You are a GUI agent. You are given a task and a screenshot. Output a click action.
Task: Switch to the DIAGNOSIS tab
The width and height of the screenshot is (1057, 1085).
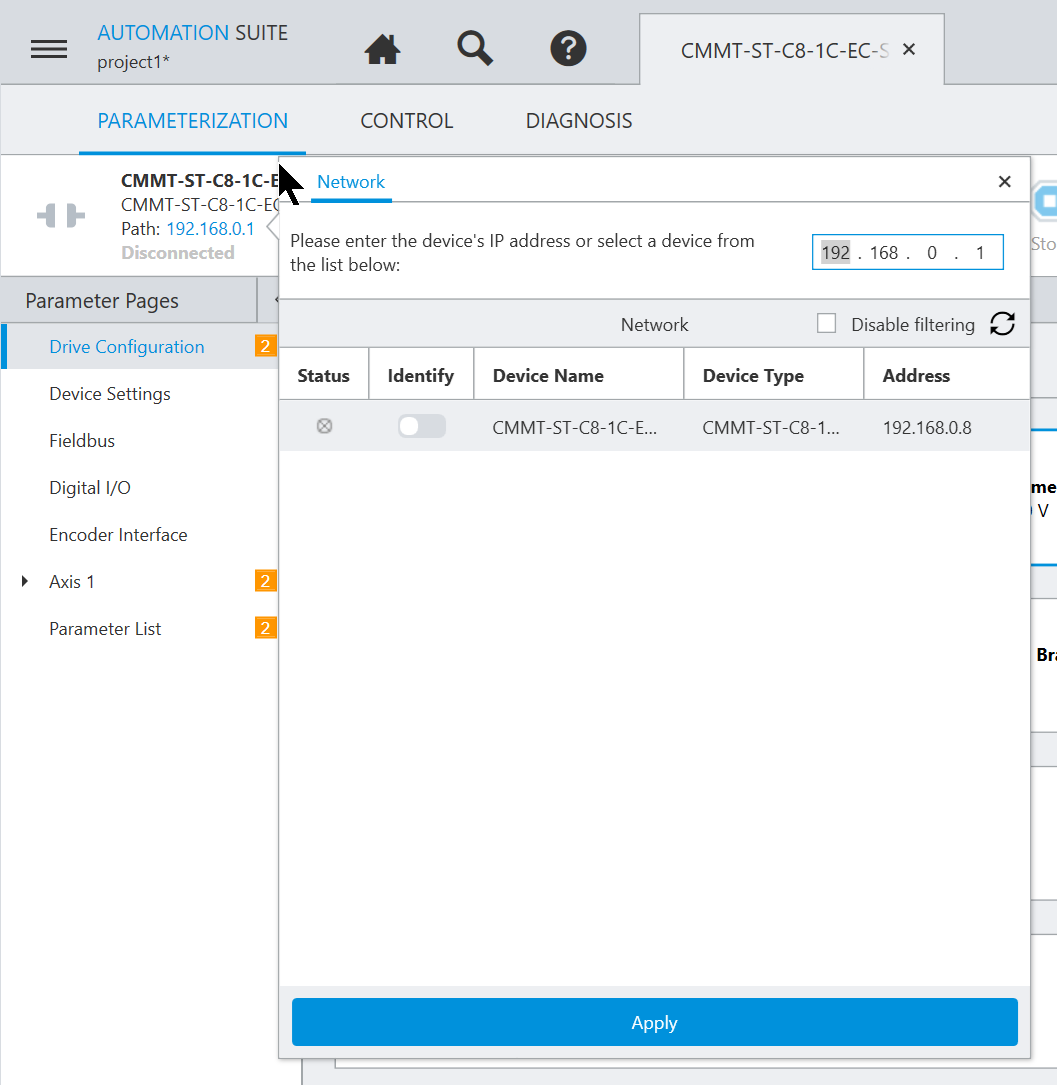(x=579, y=121)
